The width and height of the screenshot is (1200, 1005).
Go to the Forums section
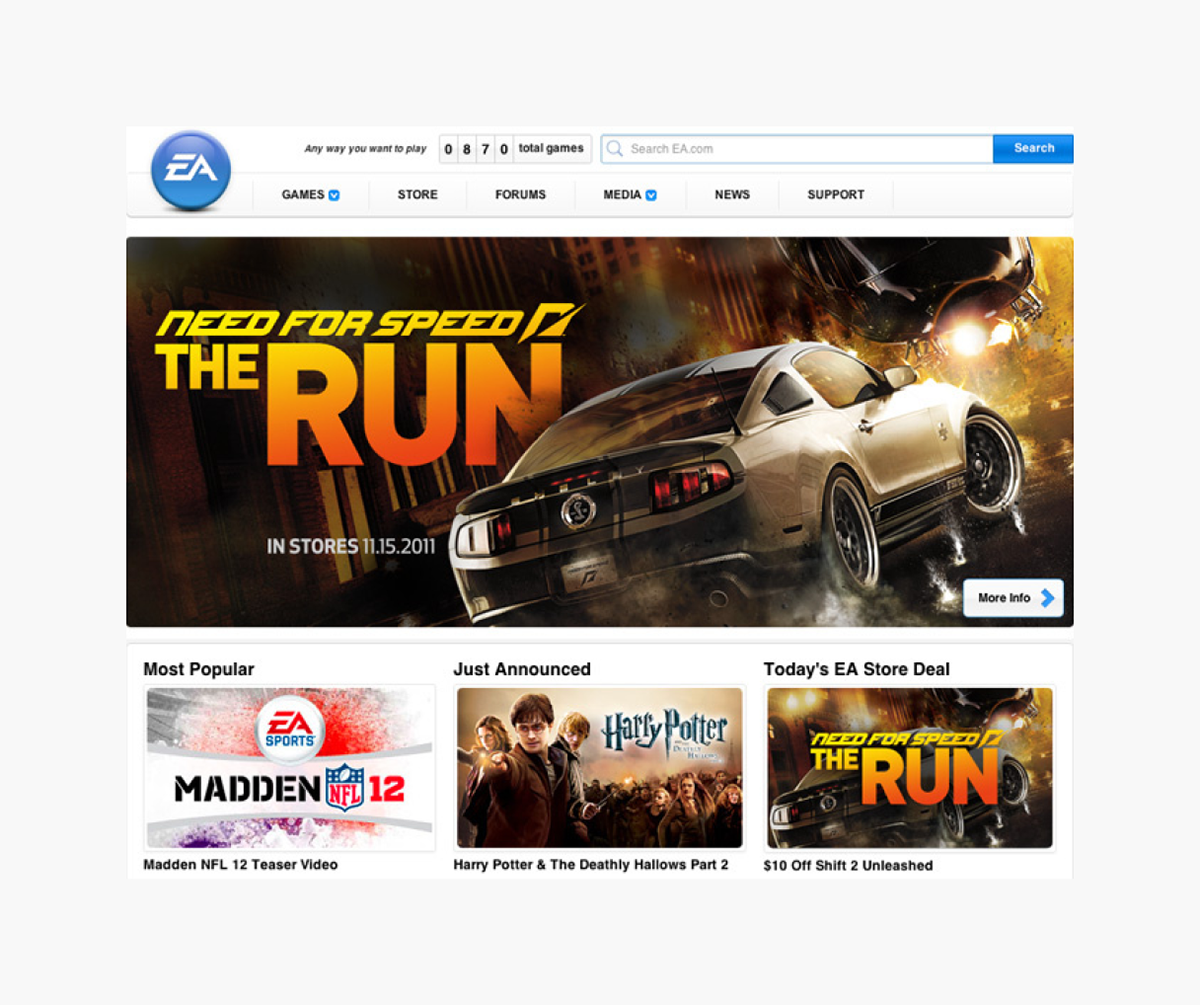(521, 195)
